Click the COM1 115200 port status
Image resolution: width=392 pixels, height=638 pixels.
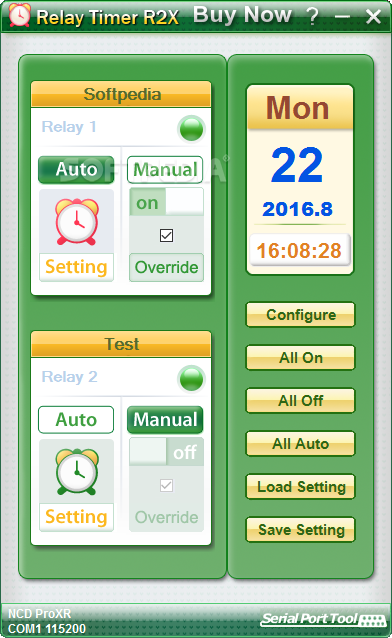coord(47,629)
